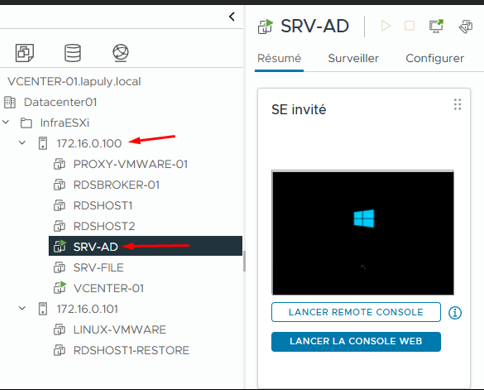The image size is (484, 390).
Task: Click the host icon of 172.16.0.100
Action: coord(43,143)
